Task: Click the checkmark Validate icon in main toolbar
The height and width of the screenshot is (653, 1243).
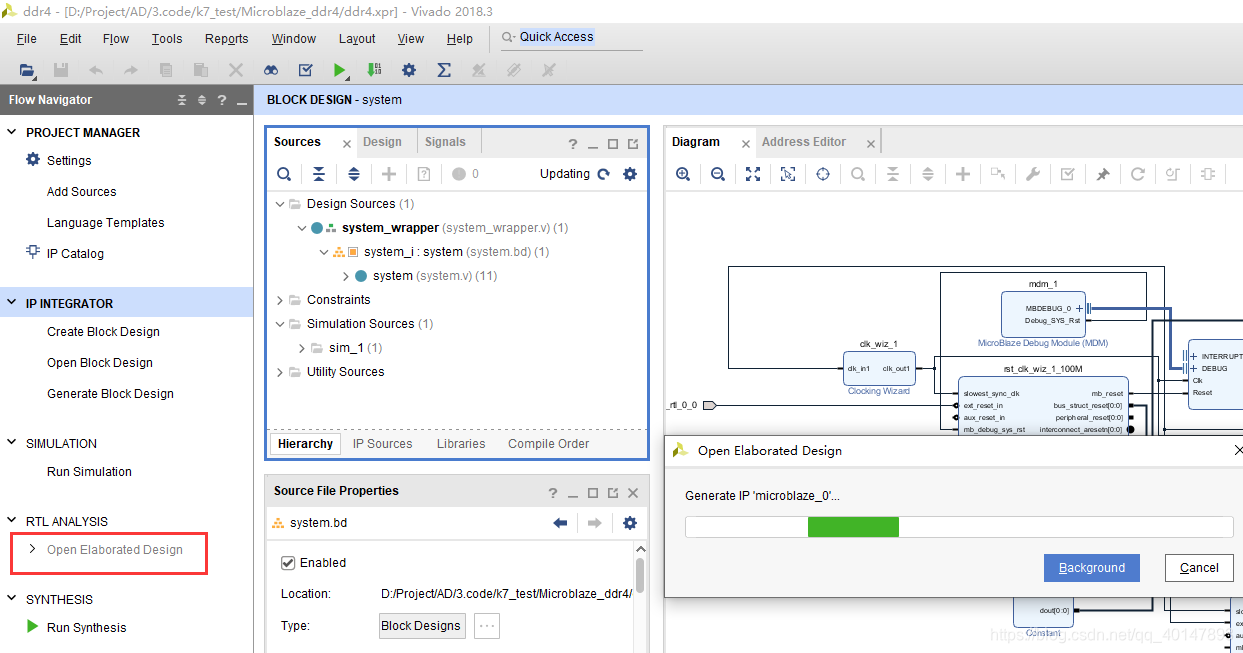Action: tap(306, 70)
